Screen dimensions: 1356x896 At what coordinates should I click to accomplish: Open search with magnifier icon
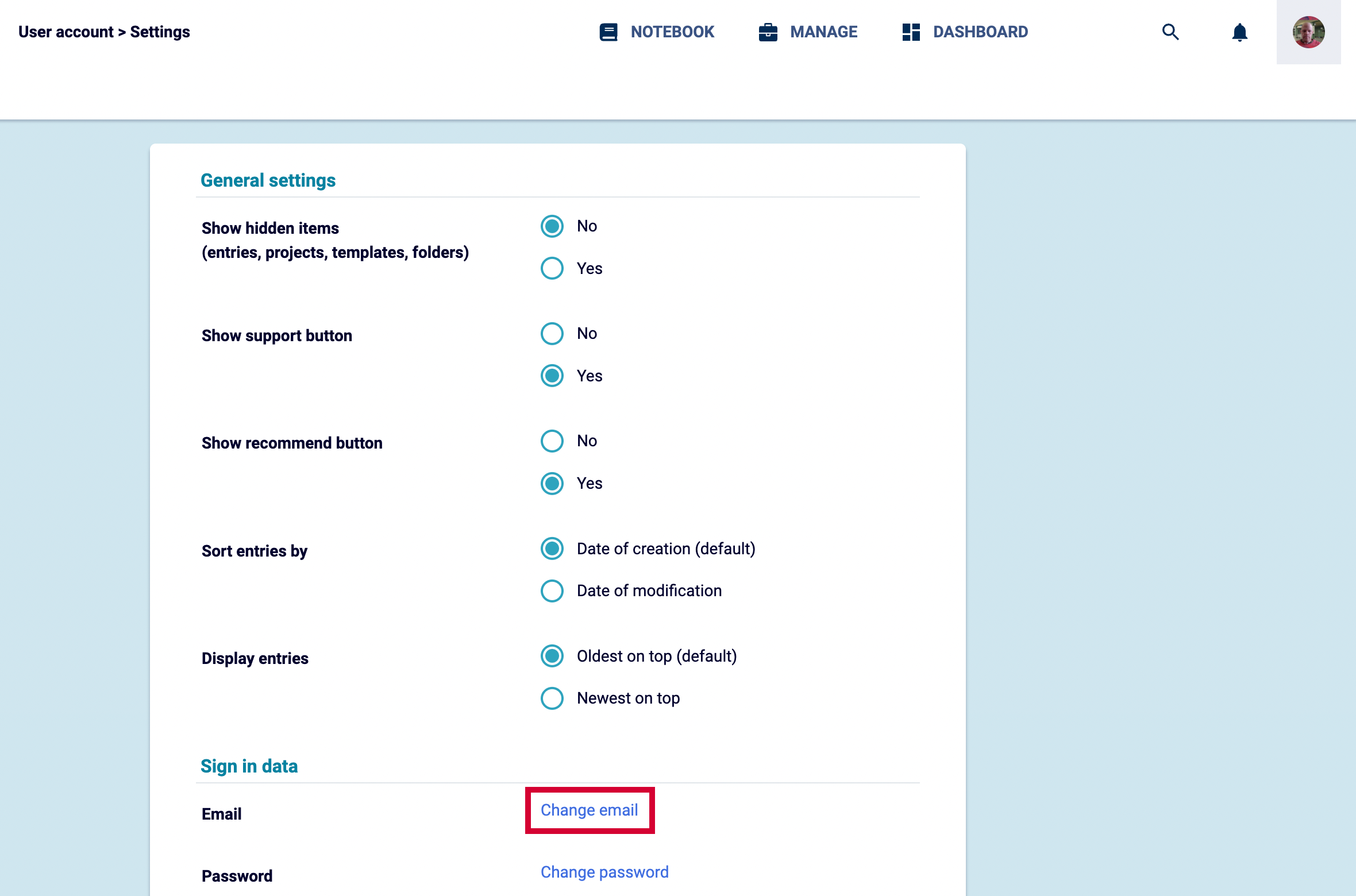1170,32
